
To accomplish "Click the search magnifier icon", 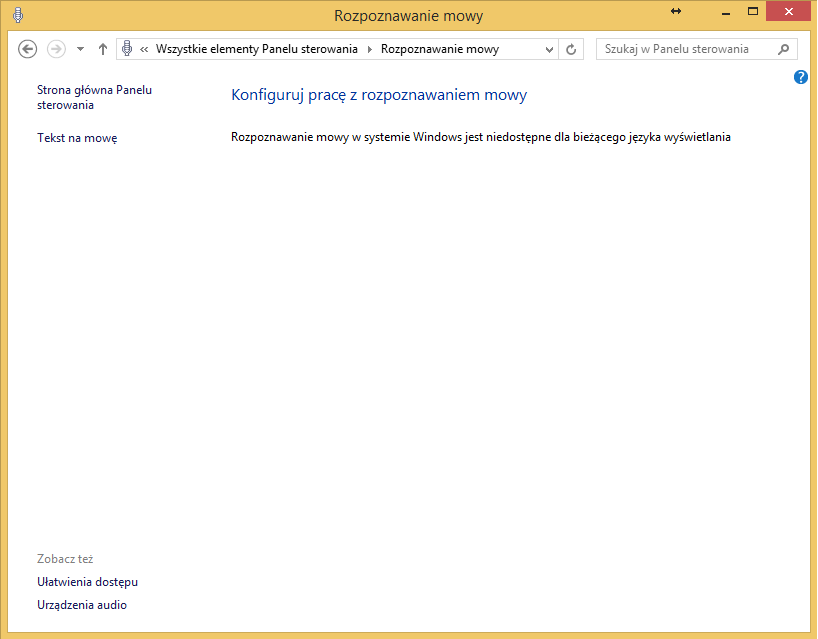I will pos(783,49).
